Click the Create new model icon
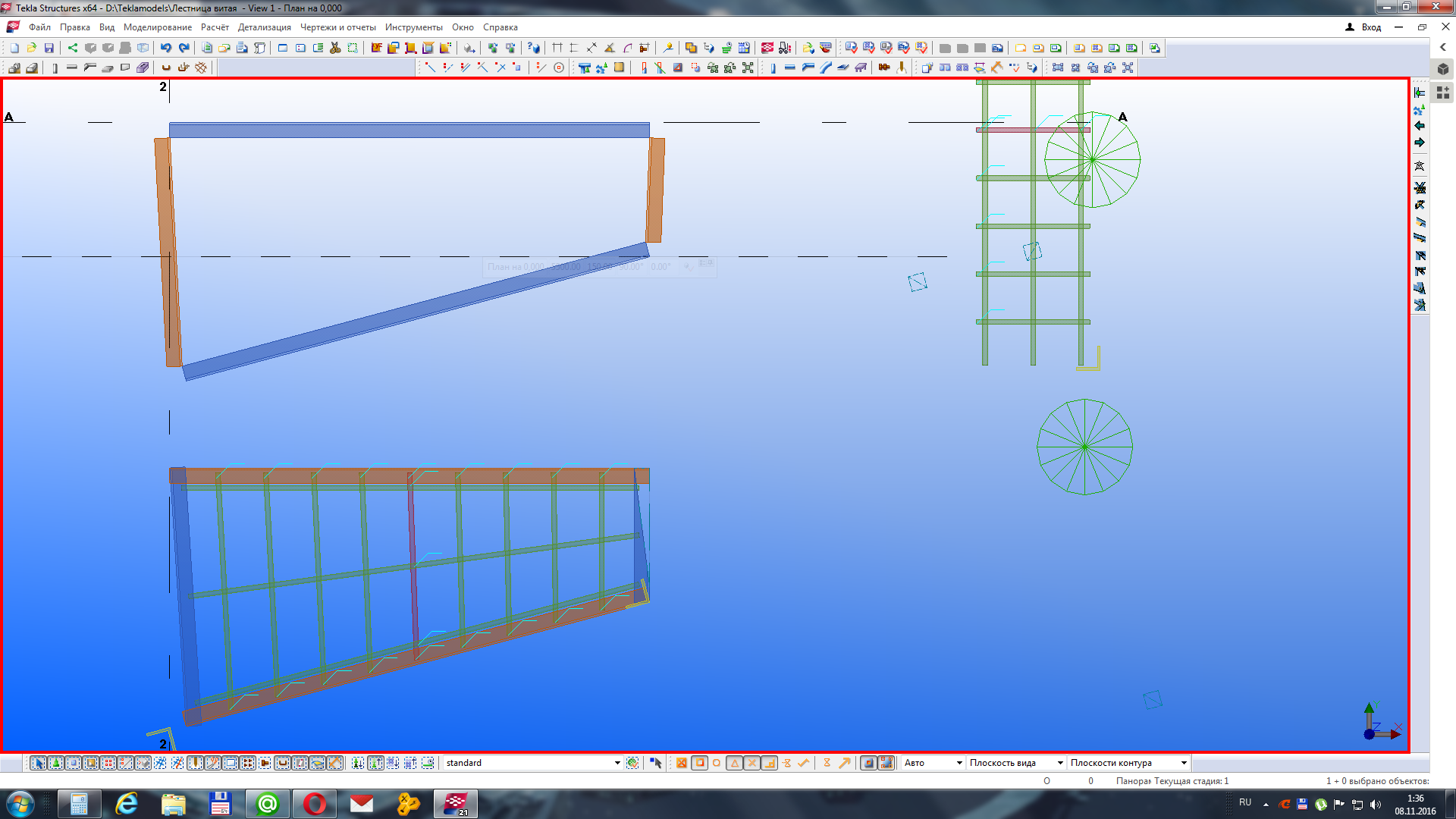This screenshot has width=1456, height=819. click(14, 48)
